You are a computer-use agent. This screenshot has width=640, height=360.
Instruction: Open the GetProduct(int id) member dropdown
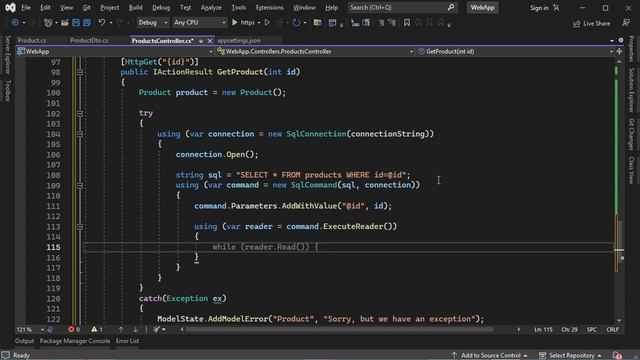(x=515, y=51)
